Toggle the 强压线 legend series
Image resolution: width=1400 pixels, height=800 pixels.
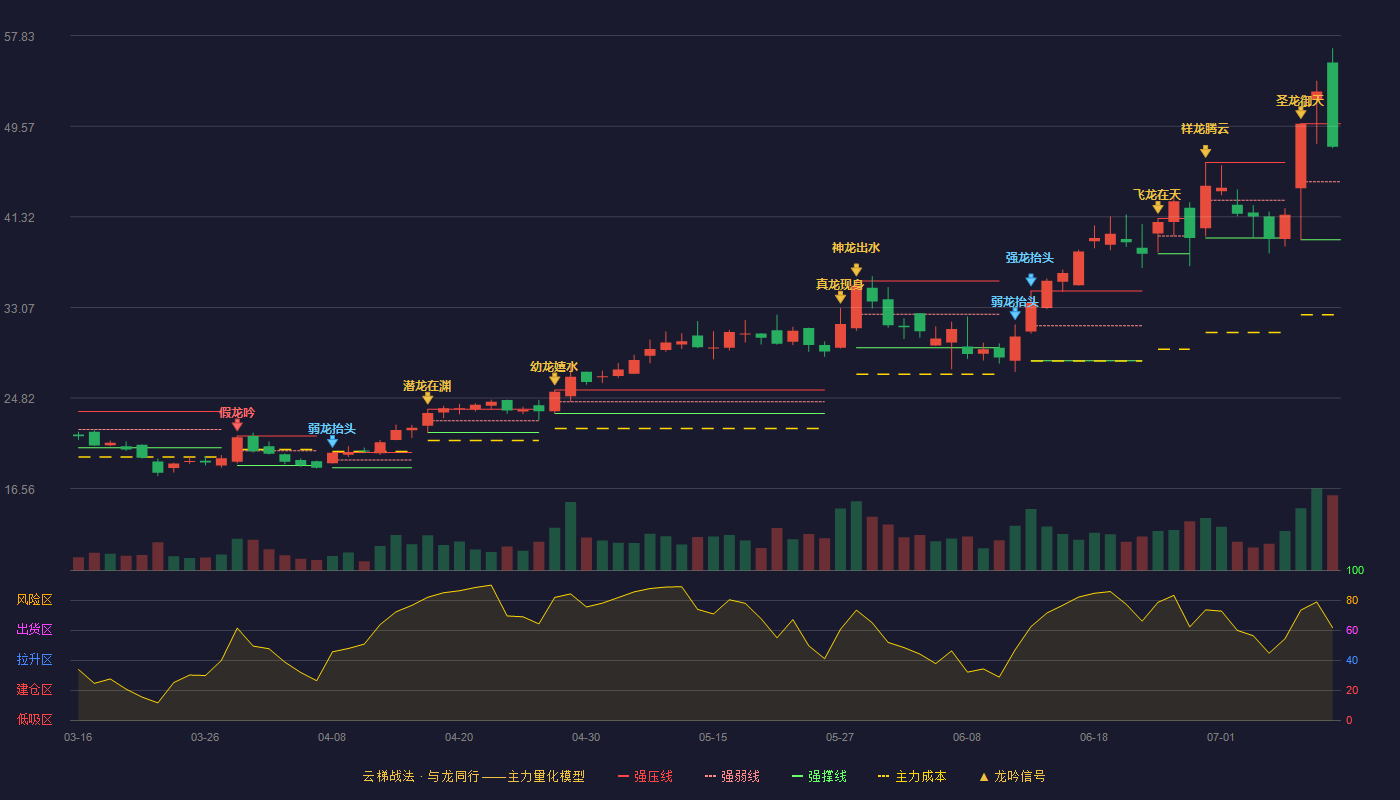[x=645, y=776]
